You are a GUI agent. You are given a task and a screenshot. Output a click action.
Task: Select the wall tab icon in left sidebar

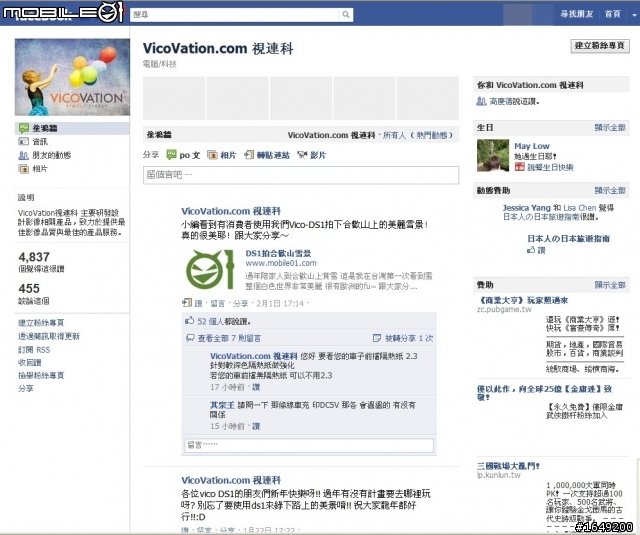[24, 128]
